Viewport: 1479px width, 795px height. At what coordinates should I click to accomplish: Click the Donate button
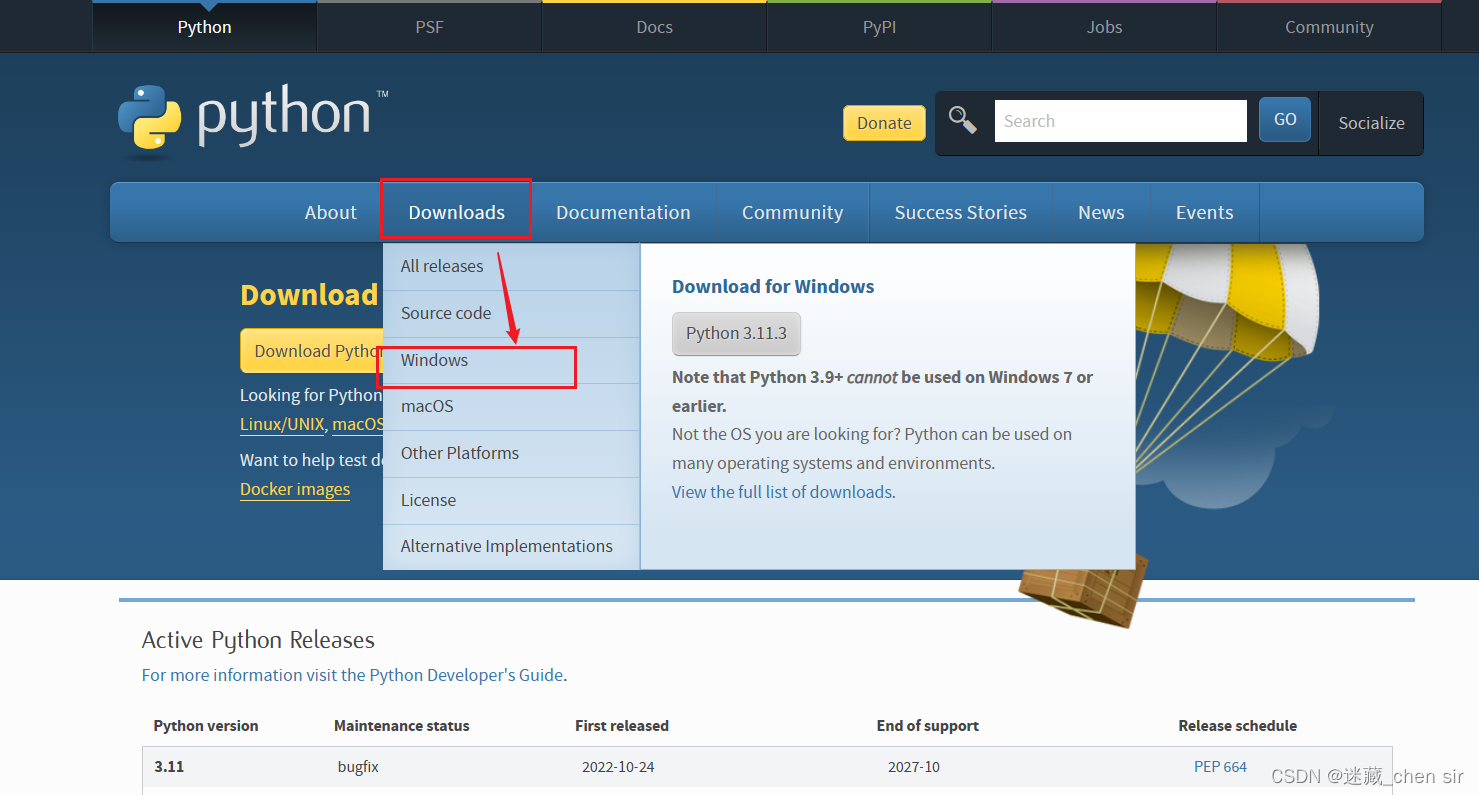884,123
